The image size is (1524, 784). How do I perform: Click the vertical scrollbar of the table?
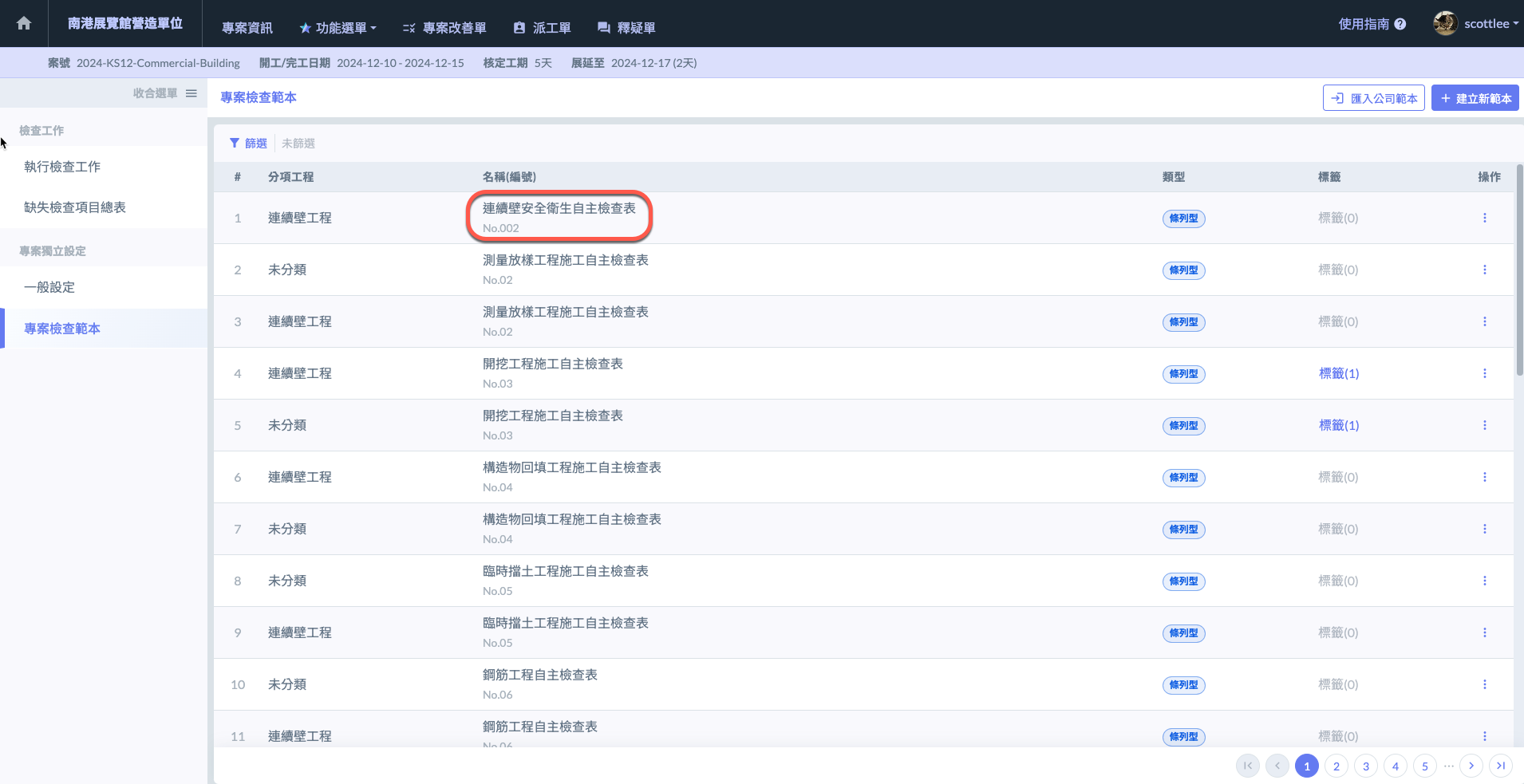pyautogui.click(x=1519, y=271)
